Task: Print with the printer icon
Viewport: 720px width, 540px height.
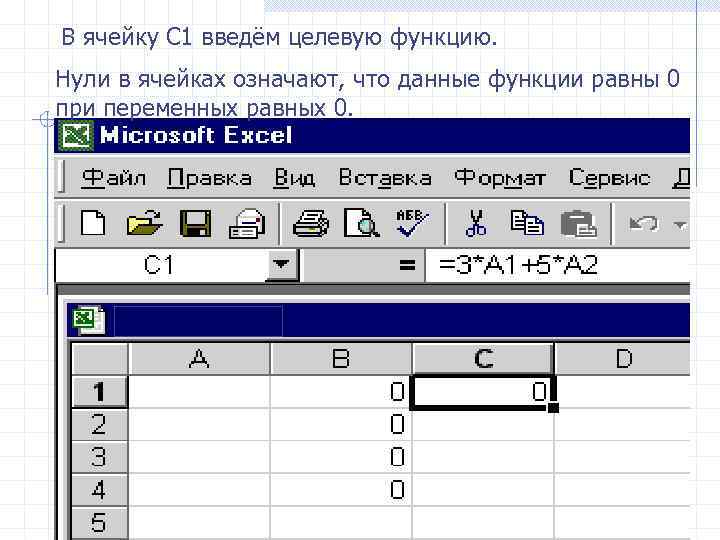Action: [311, 224]
